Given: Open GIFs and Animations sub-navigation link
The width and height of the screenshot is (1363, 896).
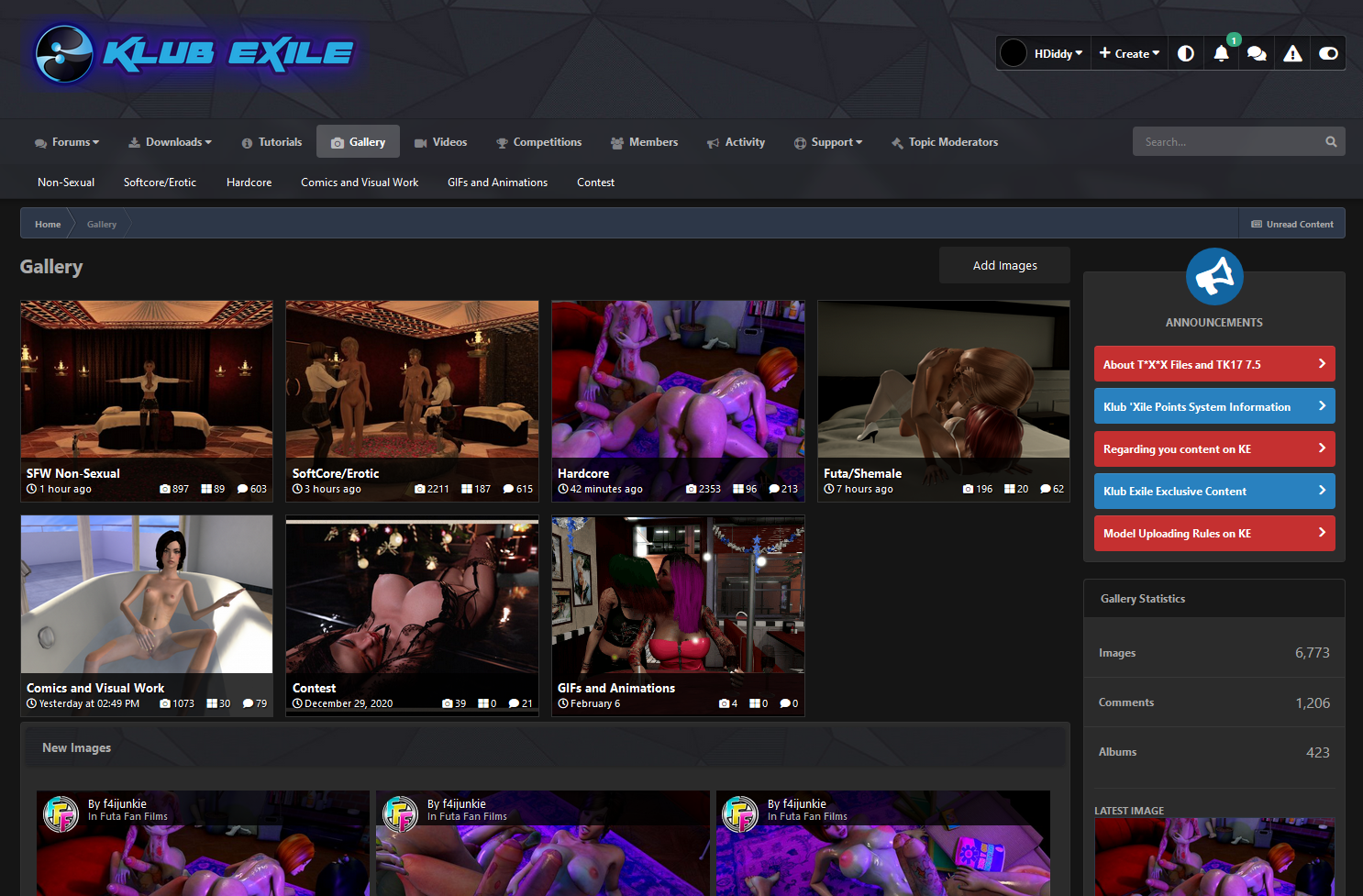Looking at the screenshot, I should 497,183.
